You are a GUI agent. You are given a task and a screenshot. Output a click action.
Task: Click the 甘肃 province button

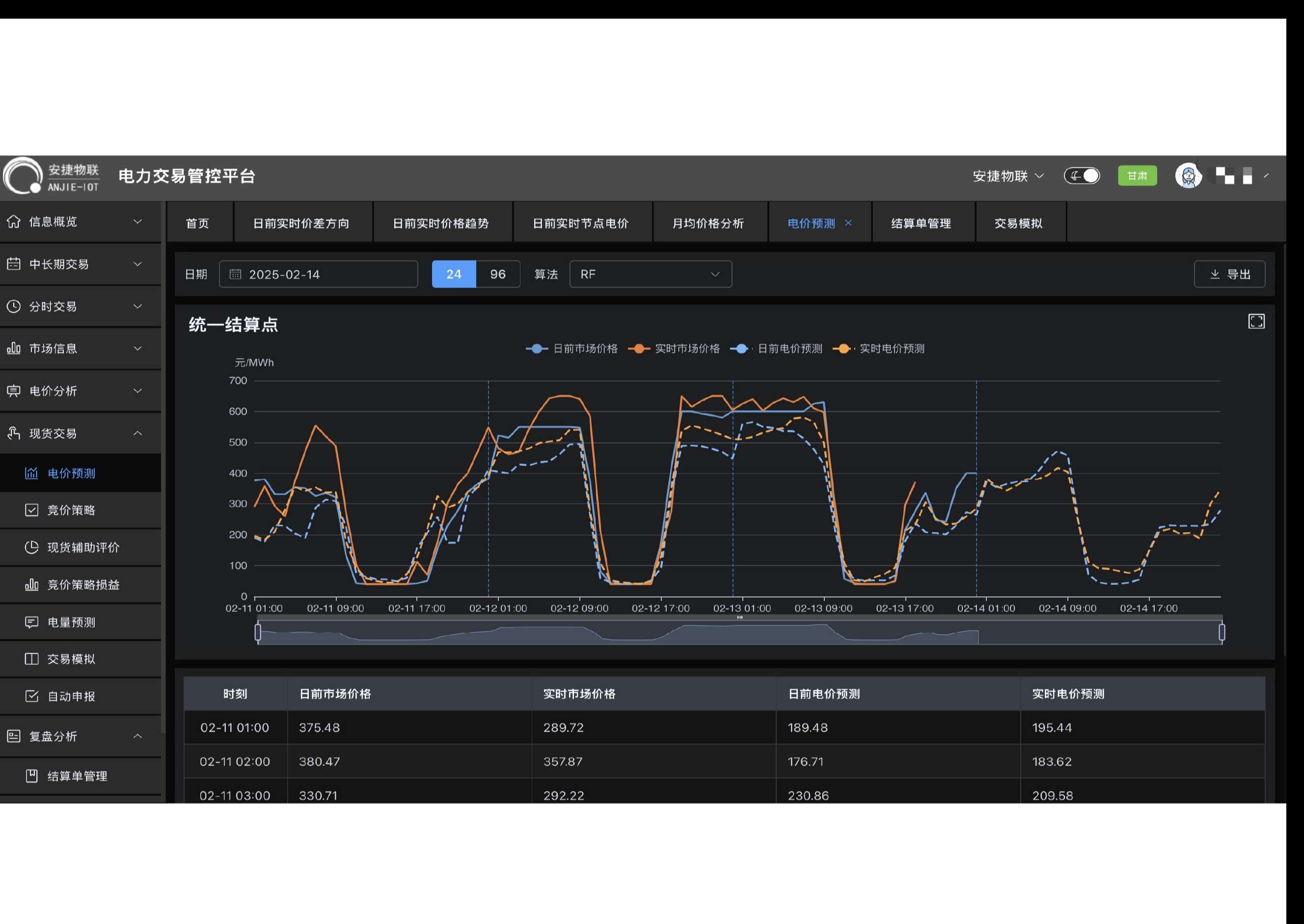[x=1137, y=176]
